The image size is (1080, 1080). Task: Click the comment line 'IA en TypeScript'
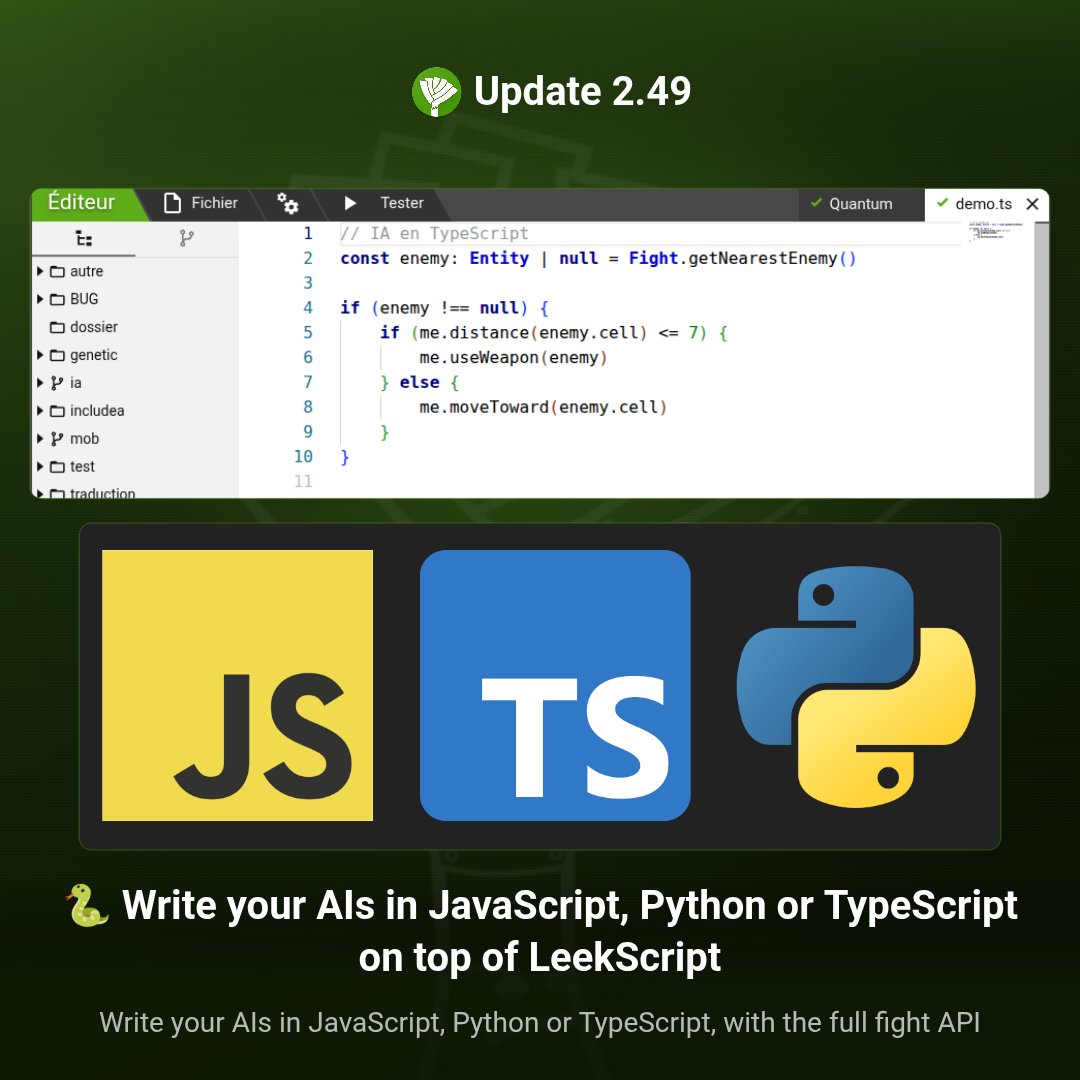coord(435,233)
